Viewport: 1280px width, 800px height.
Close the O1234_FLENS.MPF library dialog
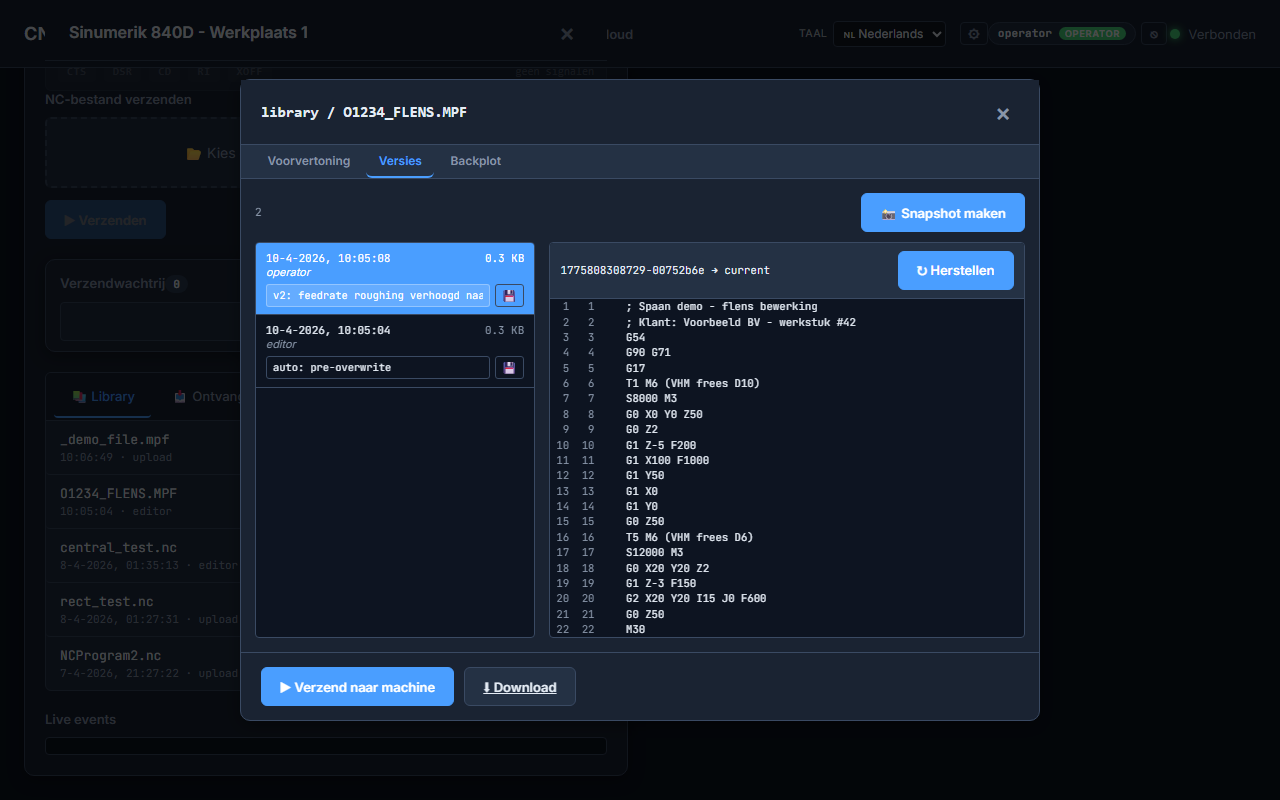click(1003, 114)
